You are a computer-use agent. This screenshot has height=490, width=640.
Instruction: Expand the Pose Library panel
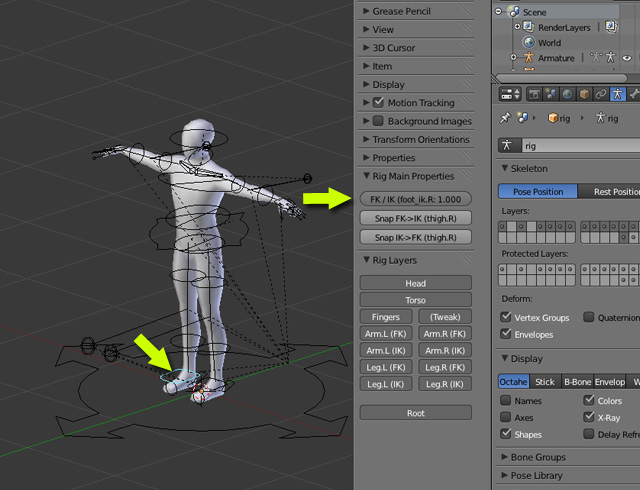[569, 475]
